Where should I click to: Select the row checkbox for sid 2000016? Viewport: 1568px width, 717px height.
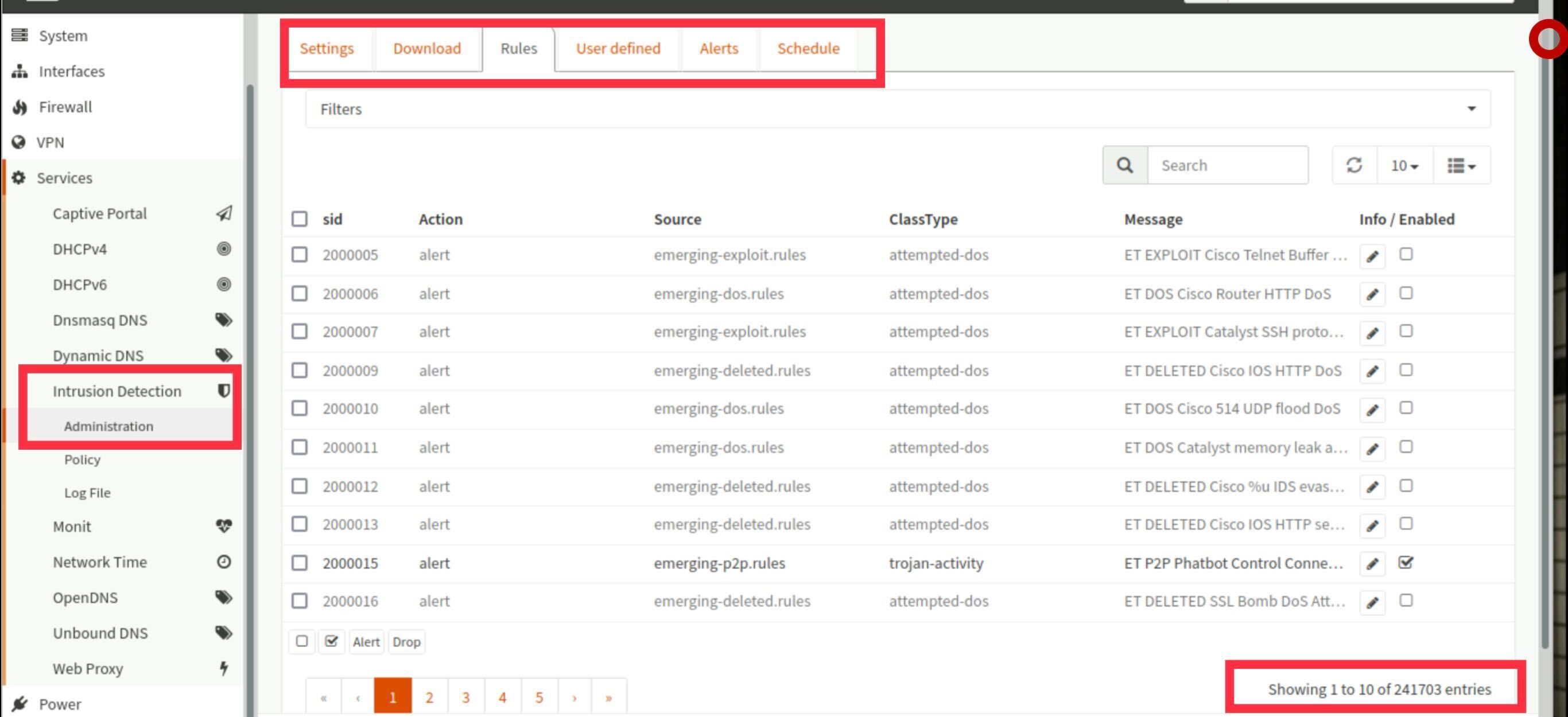299,601
